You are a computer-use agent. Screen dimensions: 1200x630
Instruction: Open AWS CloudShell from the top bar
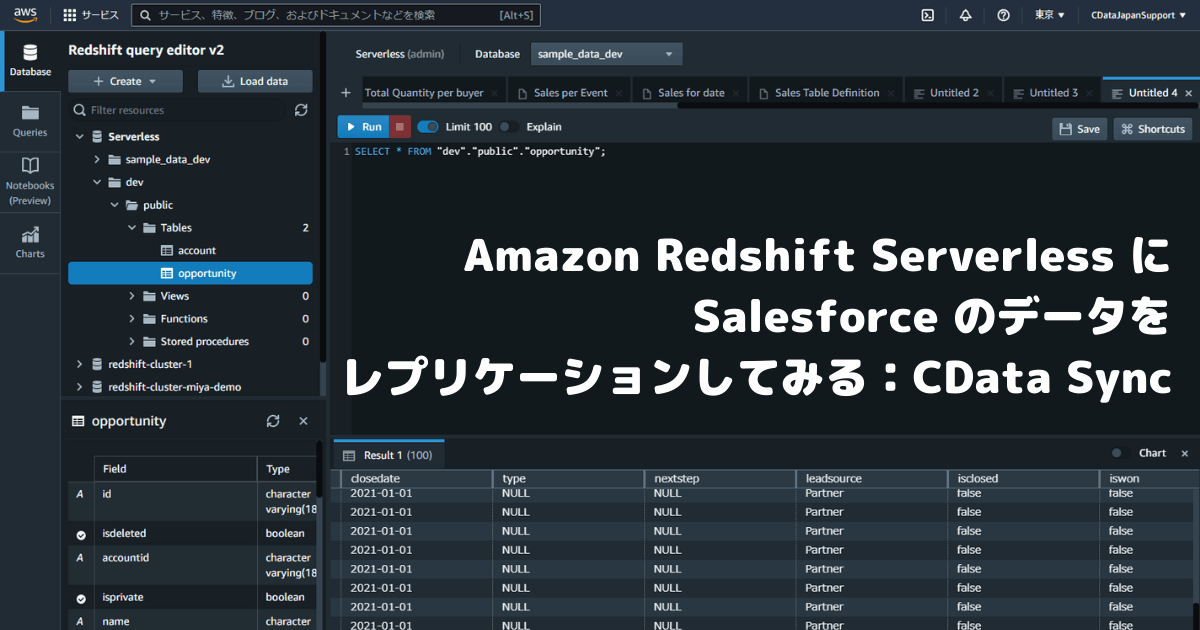click(927, 15)
